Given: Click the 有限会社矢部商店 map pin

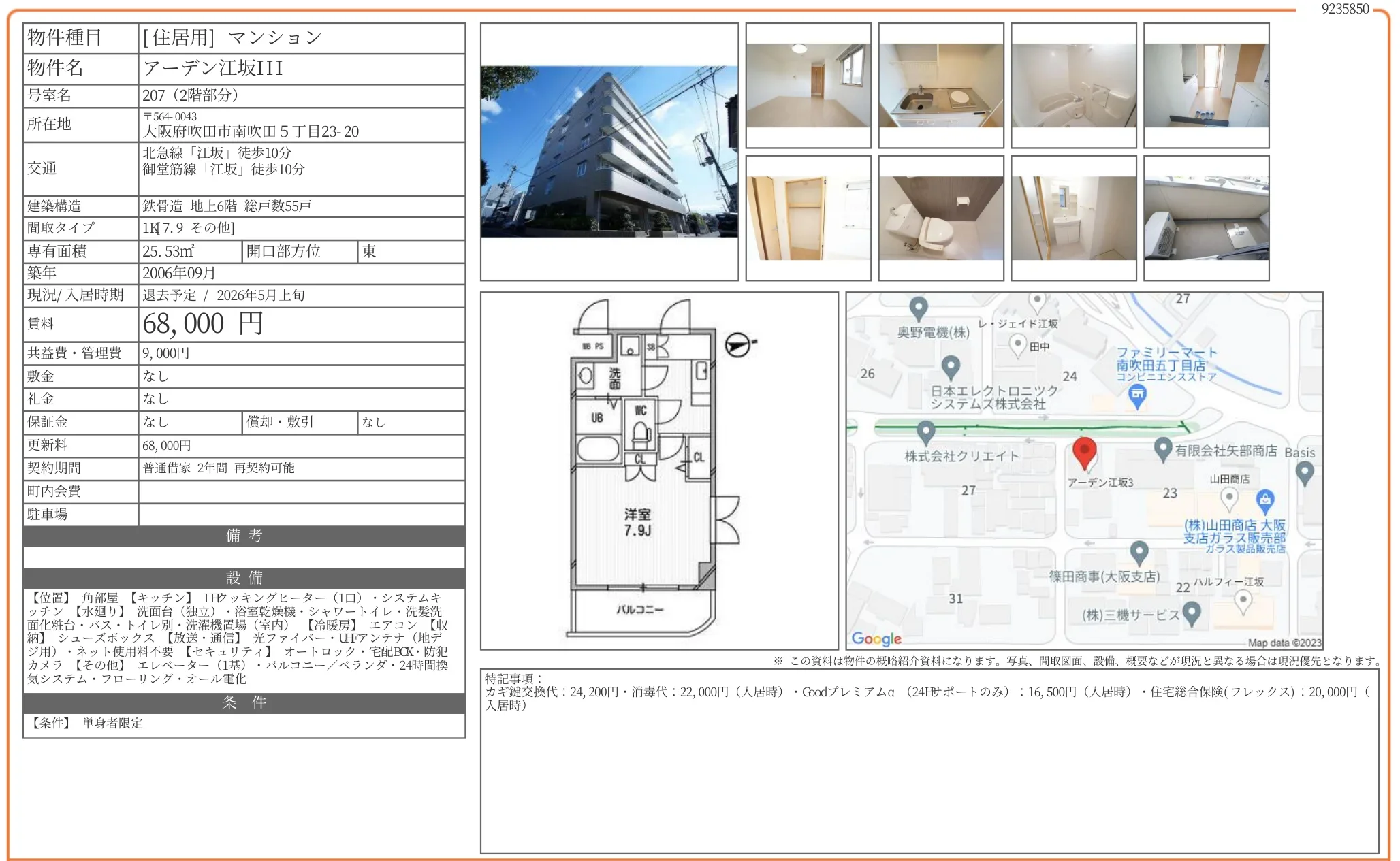Looking at the screenshot, I should pos(1163,449).
